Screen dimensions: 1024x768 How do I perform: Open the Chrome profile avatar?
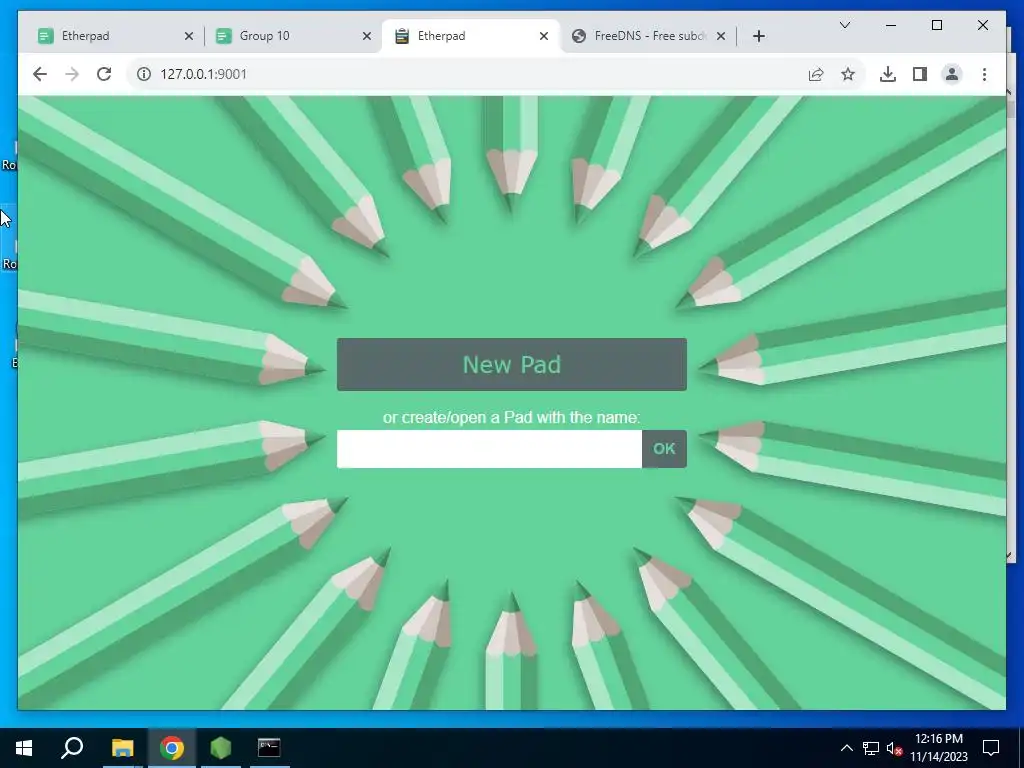click(x=952, y=74)
